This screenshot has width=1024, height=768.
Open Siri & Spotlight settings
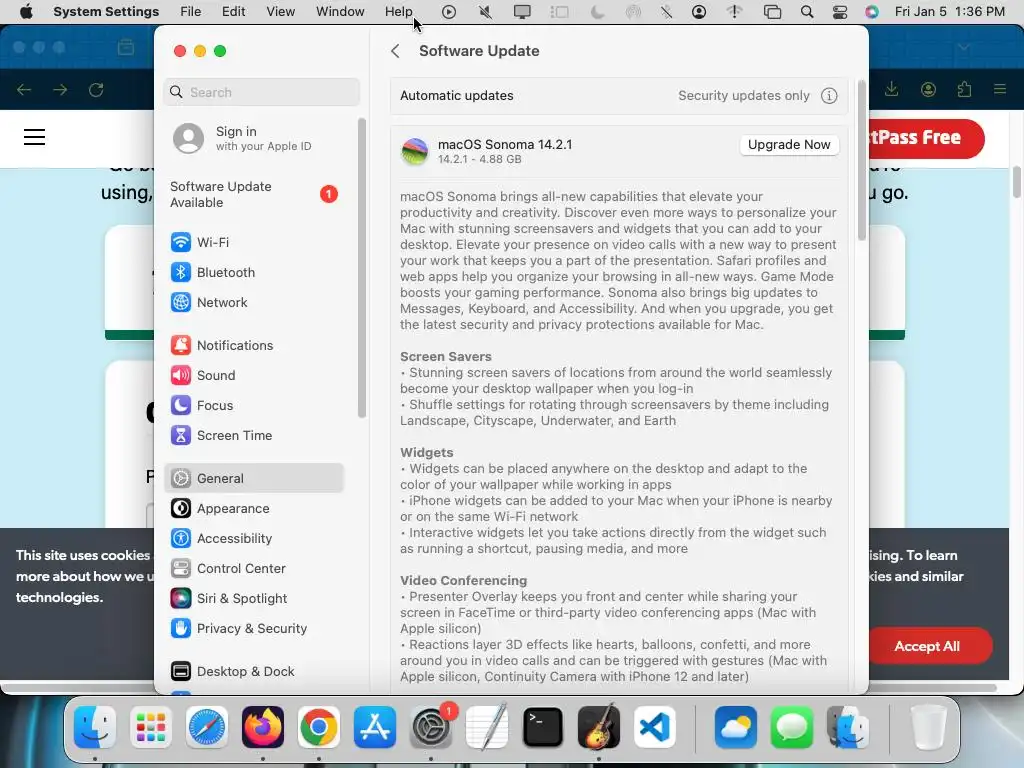coord(253,599)
